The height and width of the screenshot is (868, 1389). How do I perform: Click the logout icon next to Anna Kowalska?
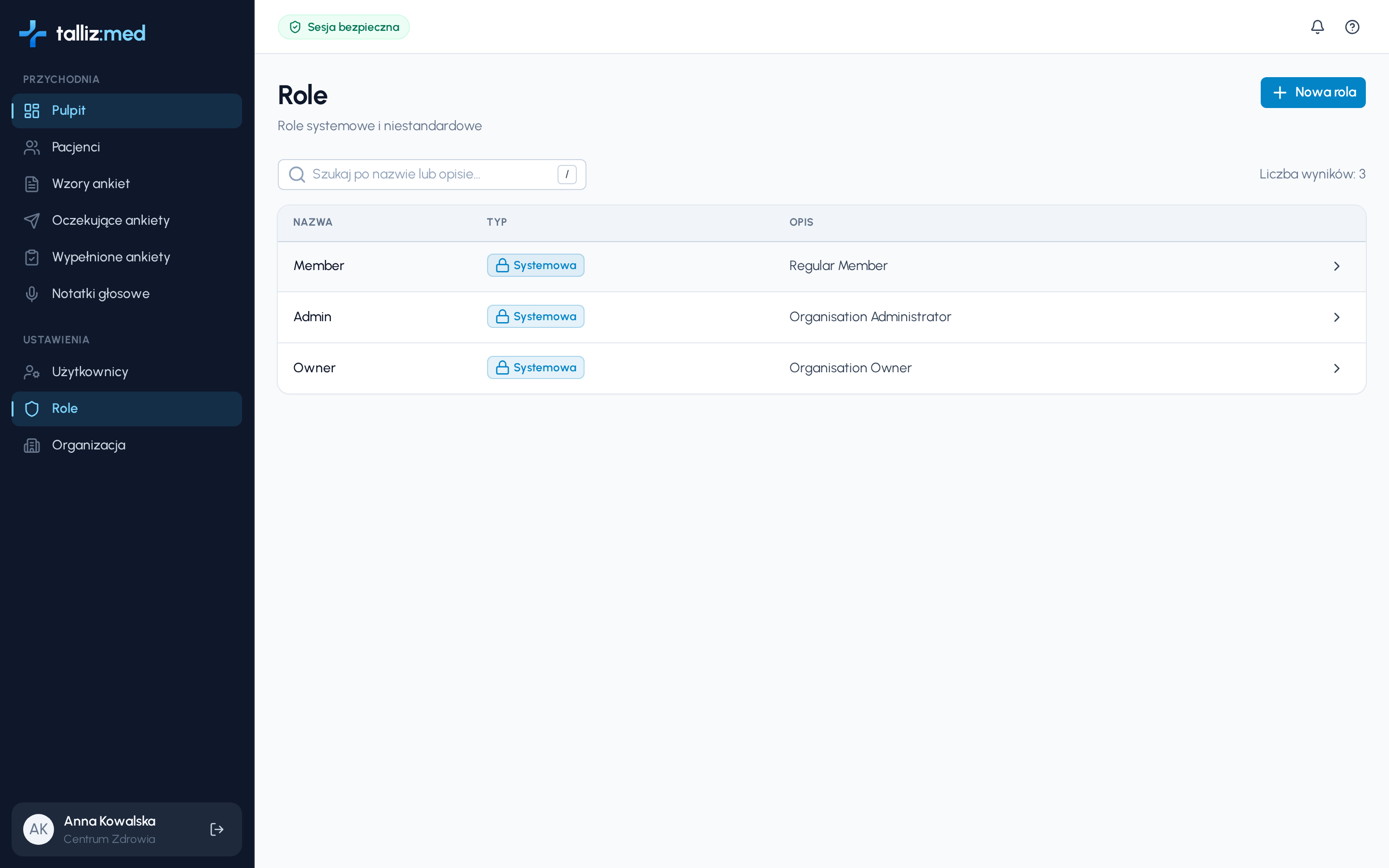pos(217,829)
